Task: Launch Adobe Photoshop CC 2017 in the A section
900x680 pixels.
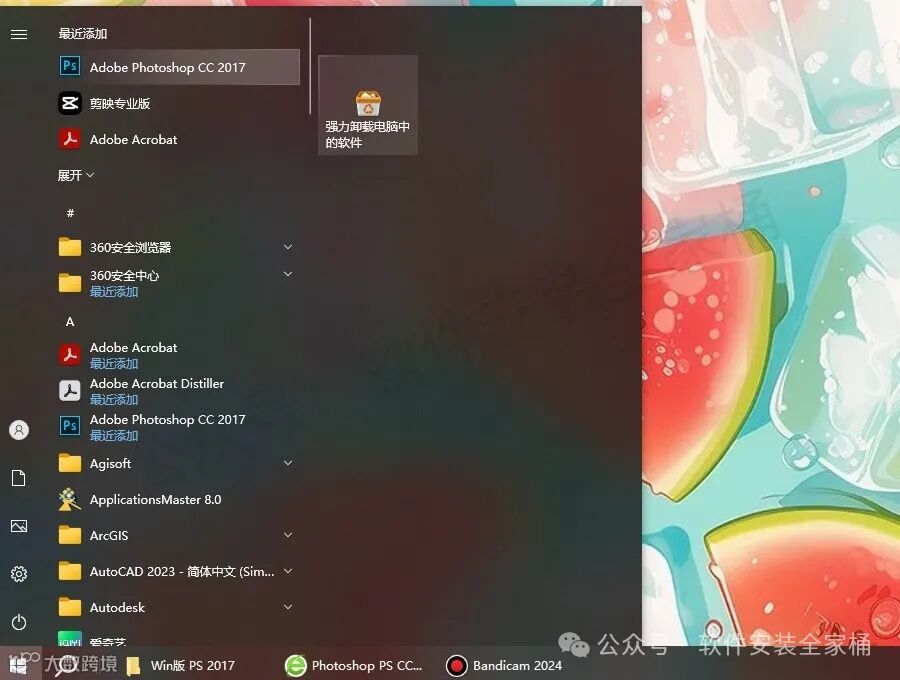Action: pos(179,427)
